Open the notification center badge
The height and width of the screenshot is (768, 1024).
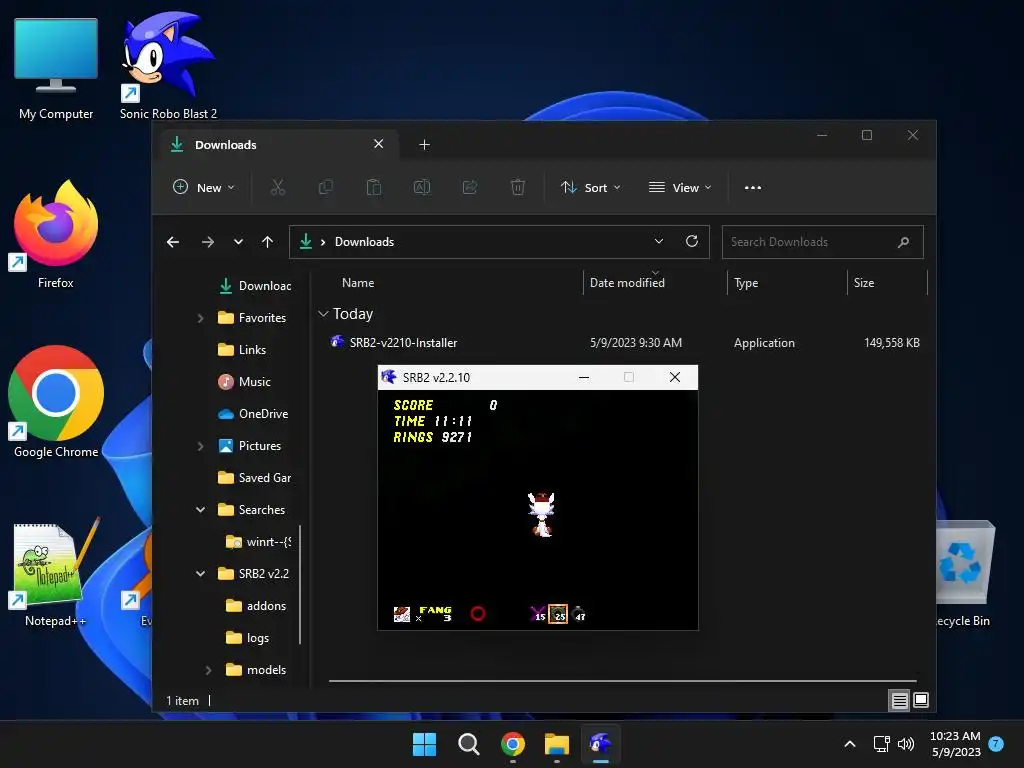point(996,744)
